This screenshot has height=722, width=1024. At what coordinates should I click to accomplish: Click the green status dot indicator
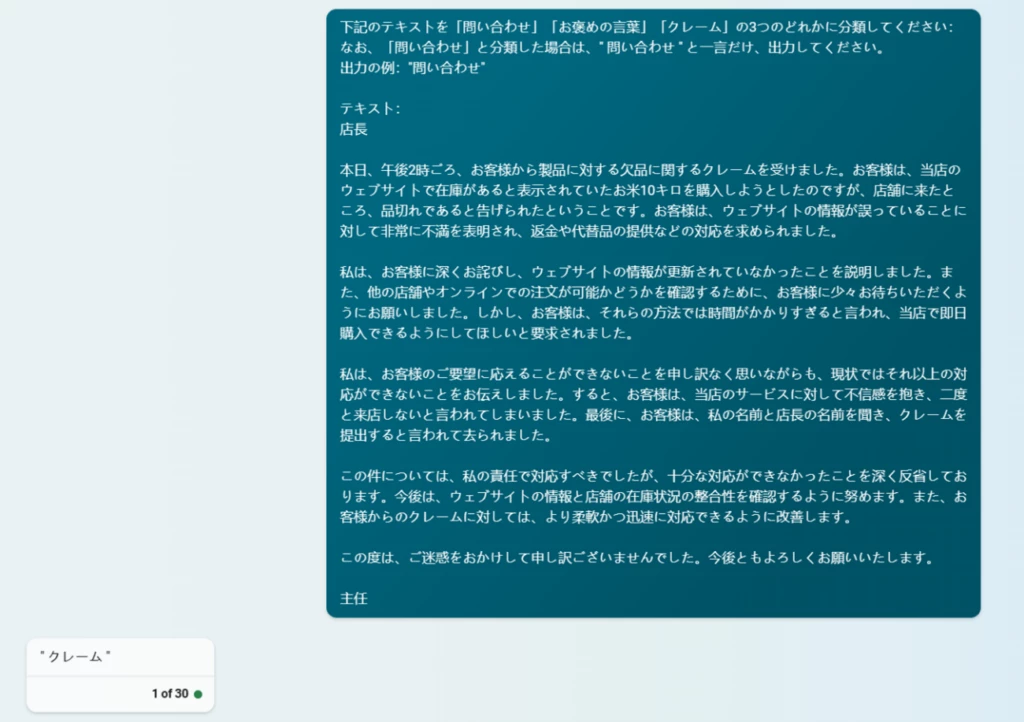click(x=196, y=692)
